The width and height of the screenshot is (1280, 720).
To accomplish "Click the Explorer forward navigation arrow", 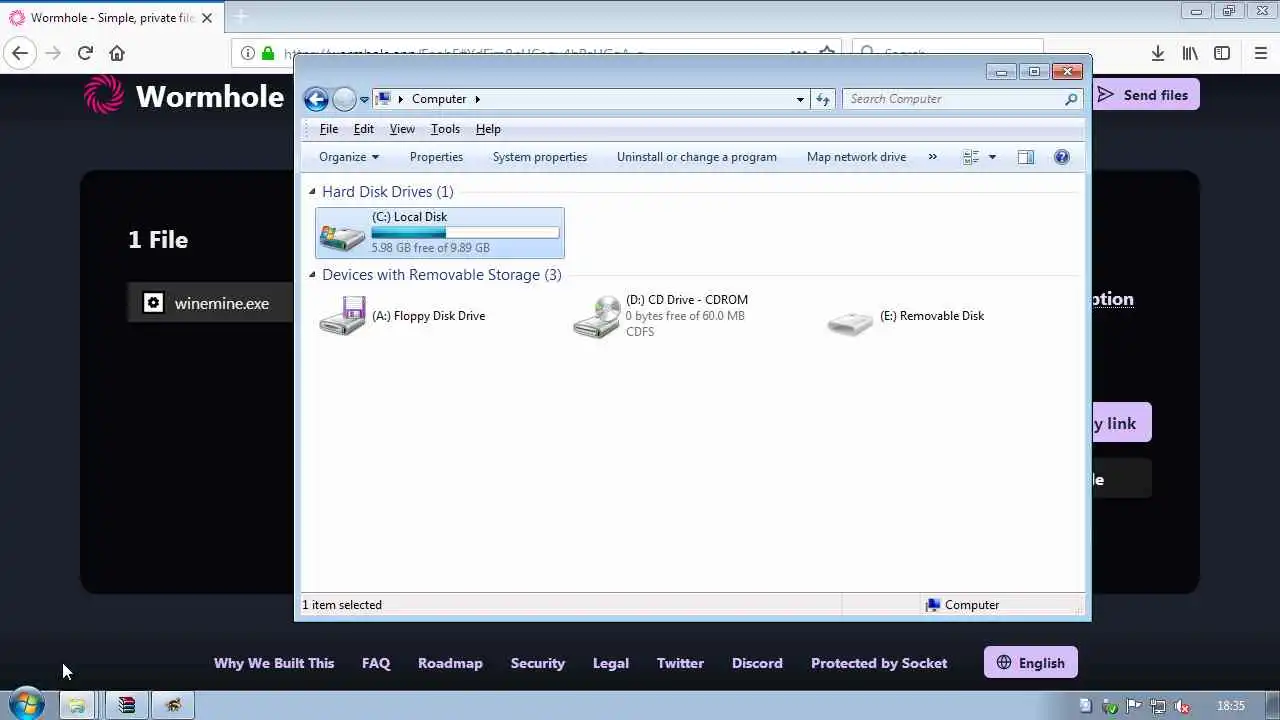I will pyautogui.click(x=344, y=99).
